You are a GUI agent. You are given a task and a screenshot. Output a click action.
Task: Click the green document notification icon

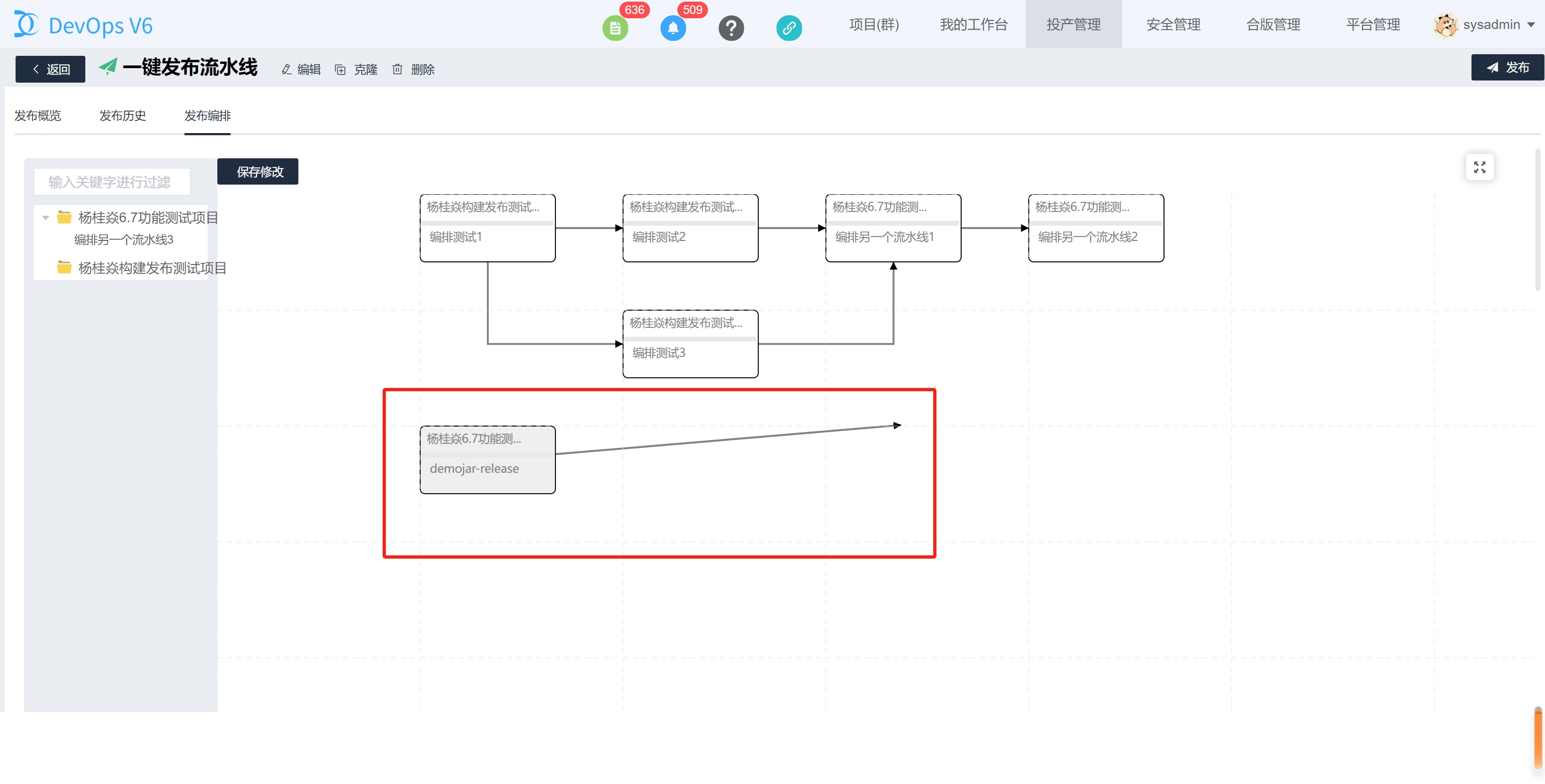pyautogui.click(x=615, y=27)
